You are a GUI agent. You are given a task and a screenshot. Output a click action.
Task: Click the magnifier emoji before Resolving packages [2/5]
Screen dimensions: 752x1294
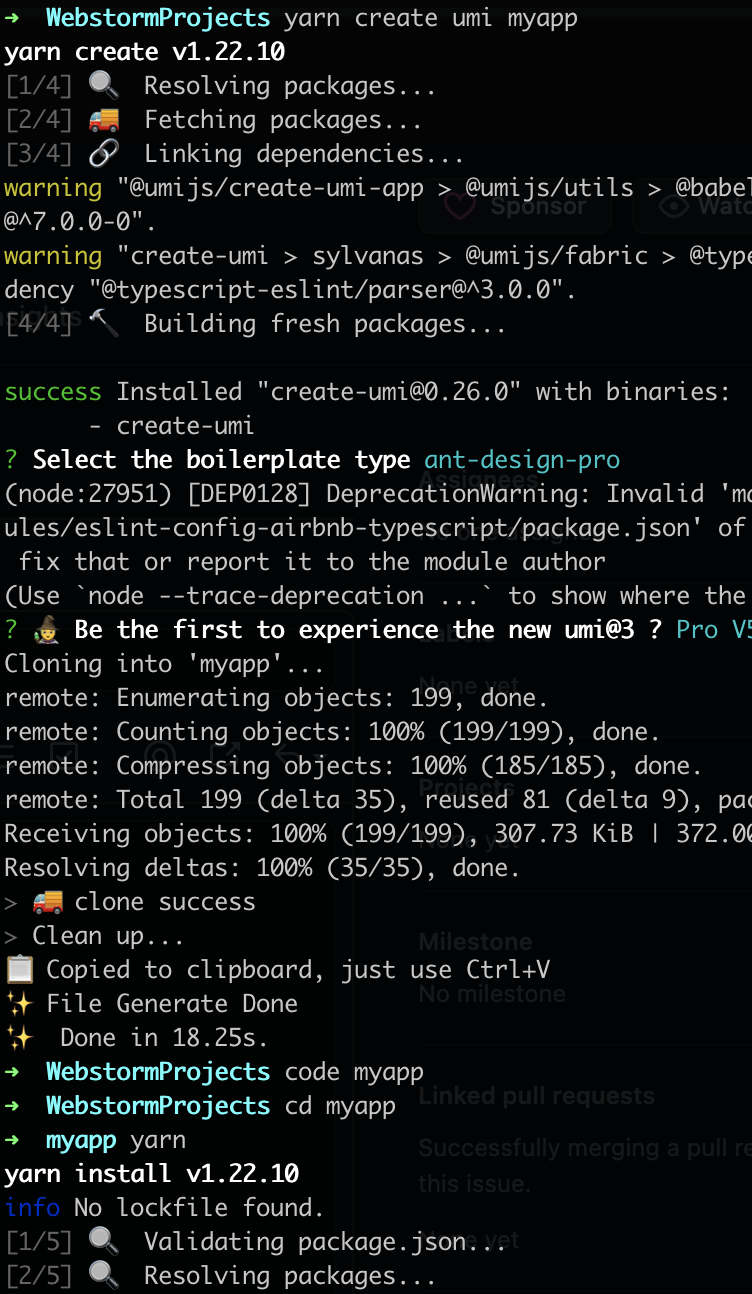pos(103,1276)
